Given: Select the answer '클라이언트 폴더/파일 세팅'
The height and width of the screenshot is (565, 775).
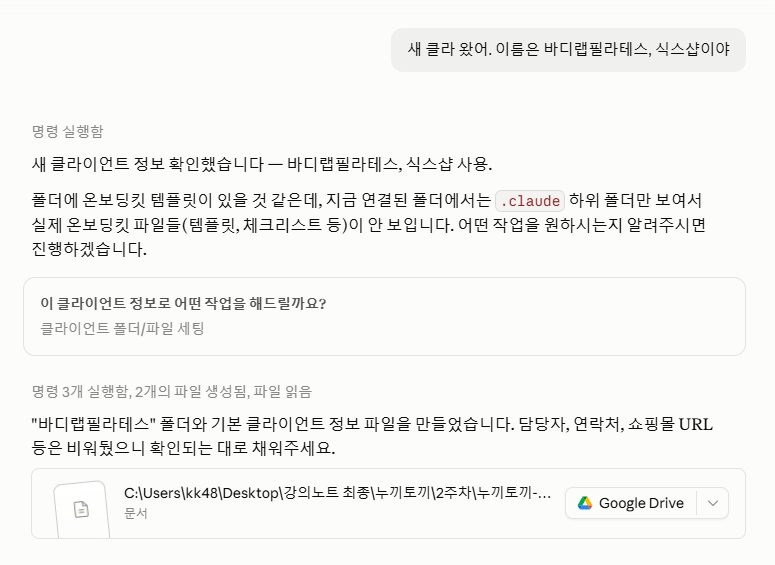Looking at the screenshot, I should point(123,328).
